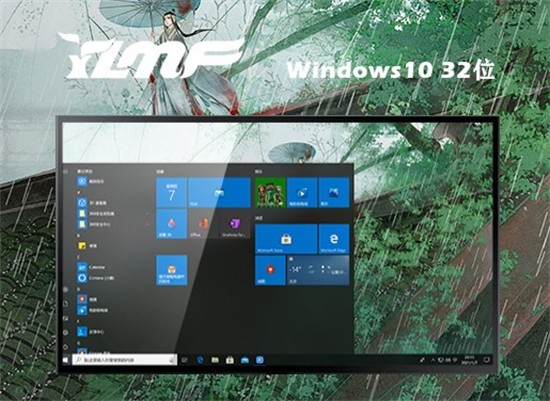The width and height of the screenshot is (550, 401).
Task: Open Microsoft Store from the taskbar
Action: [230, 360]
